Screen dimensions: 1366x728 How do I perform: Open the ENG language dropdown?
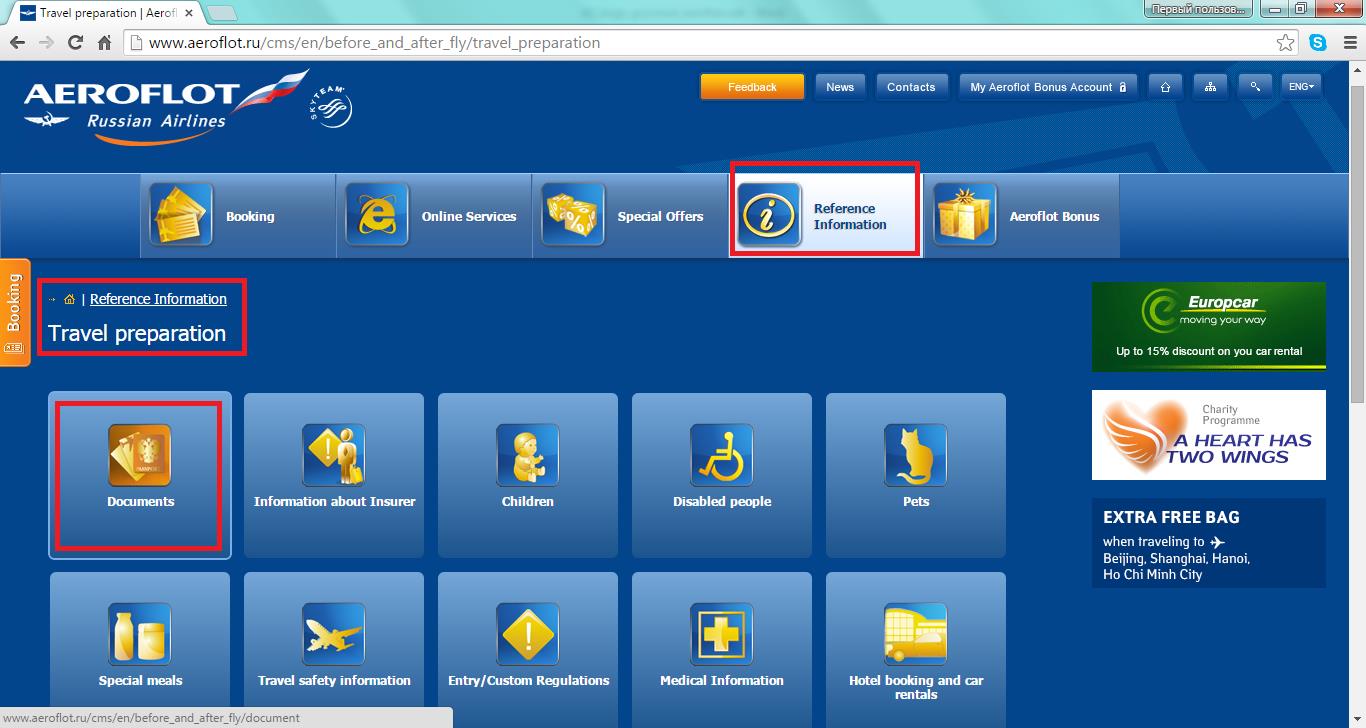pyautogui.click(x=1301, y=87)
